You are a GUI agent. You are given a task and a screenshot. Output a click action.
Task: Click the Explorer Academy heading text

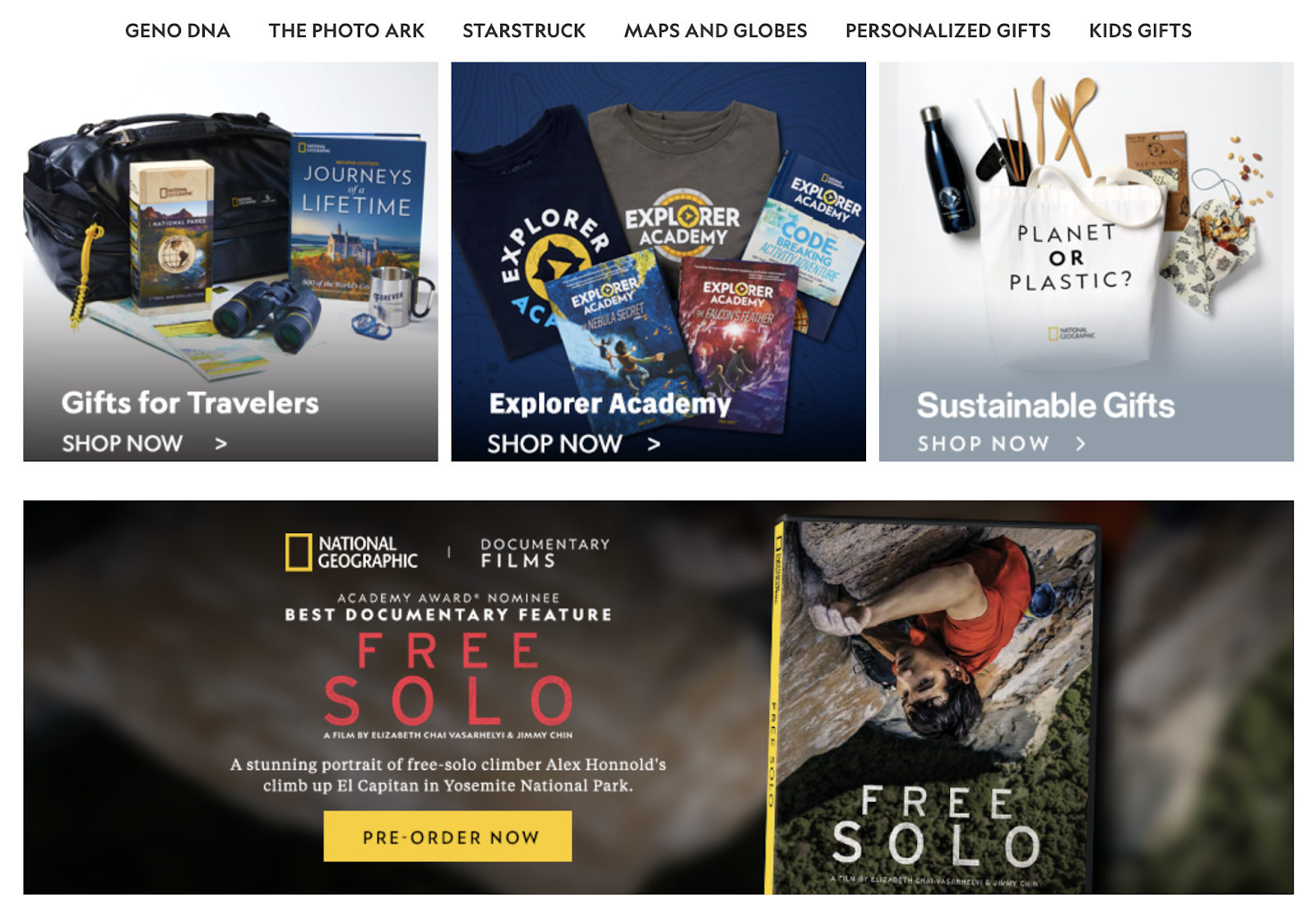coord(609,403)
